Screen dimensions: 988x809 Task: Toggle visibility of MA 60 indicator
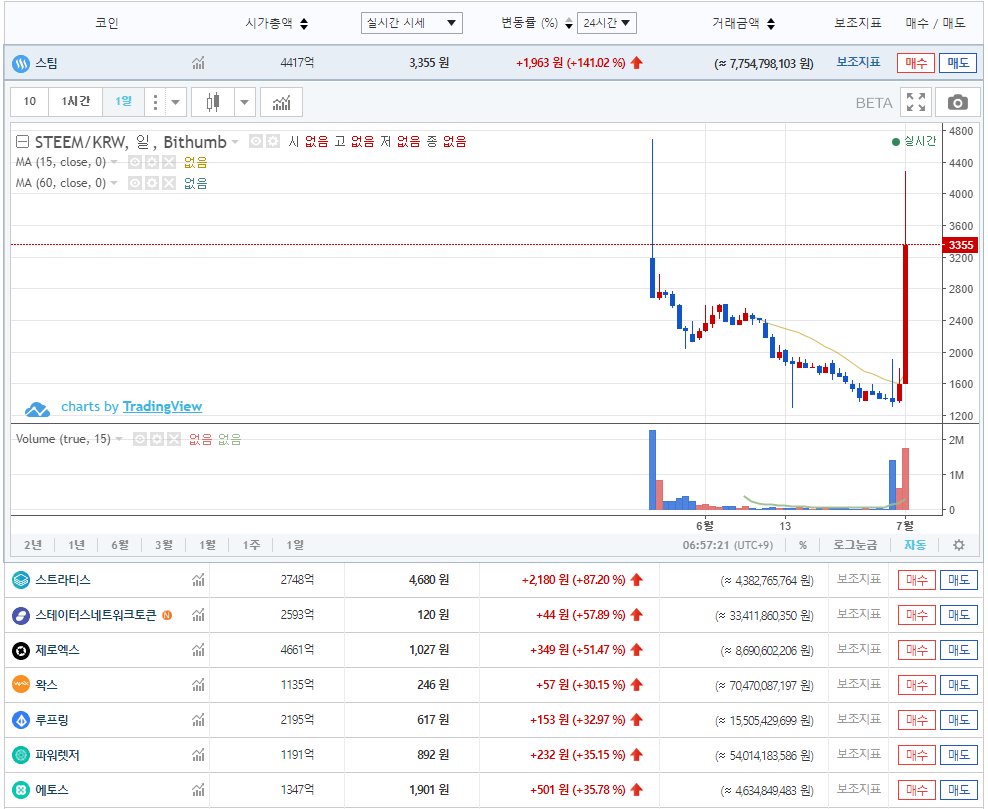[135, 183]
